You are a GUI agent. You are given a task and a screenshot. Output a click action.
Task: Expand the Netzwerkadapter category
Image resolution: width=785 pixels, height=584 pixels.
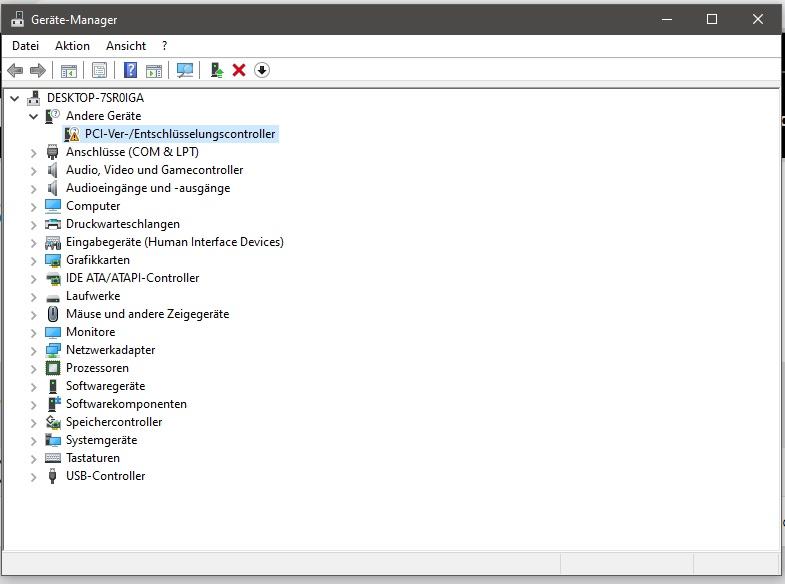[34, 351]
